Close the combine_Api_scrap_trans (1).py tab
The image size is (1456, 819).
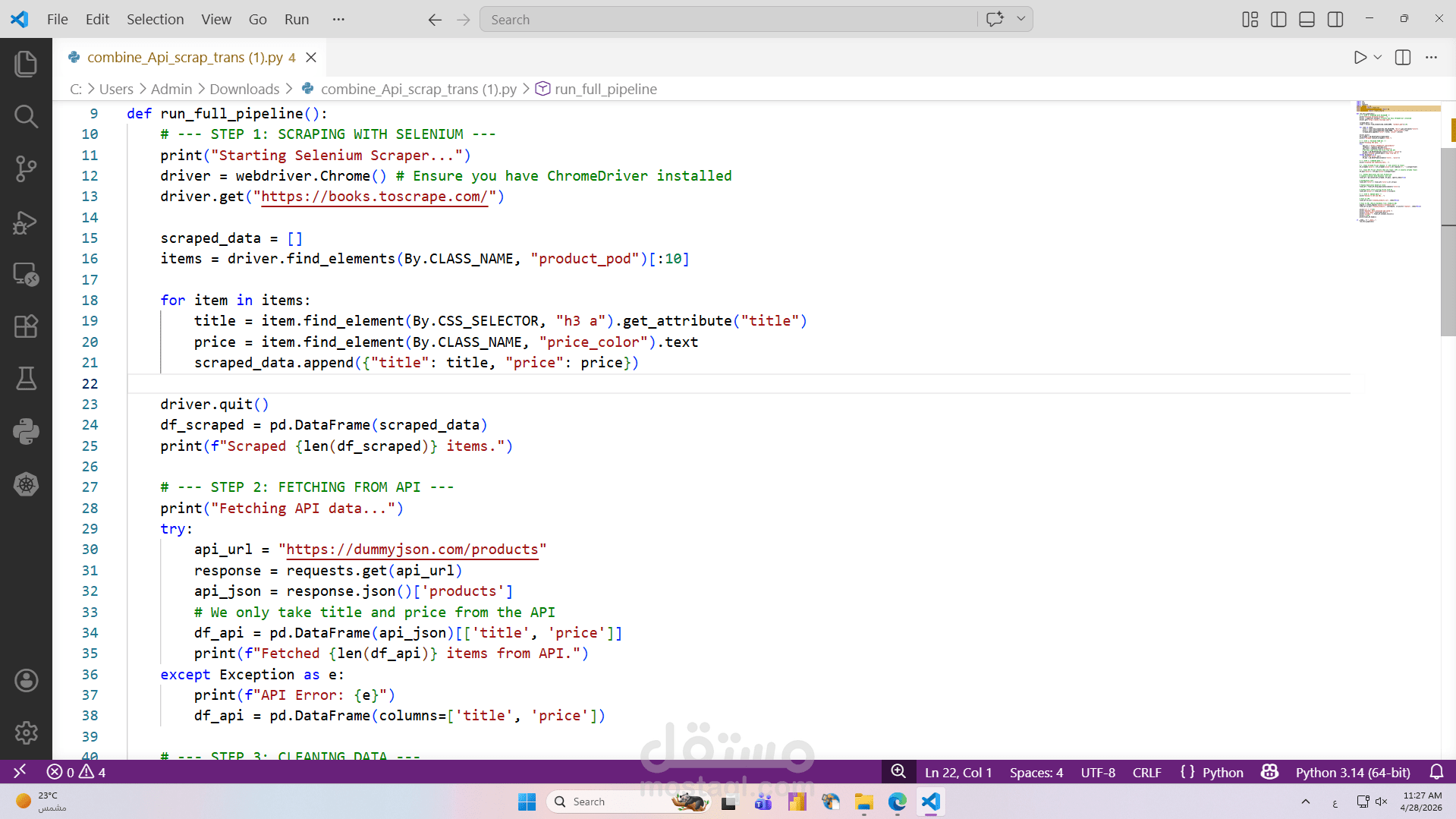point(311,58)
